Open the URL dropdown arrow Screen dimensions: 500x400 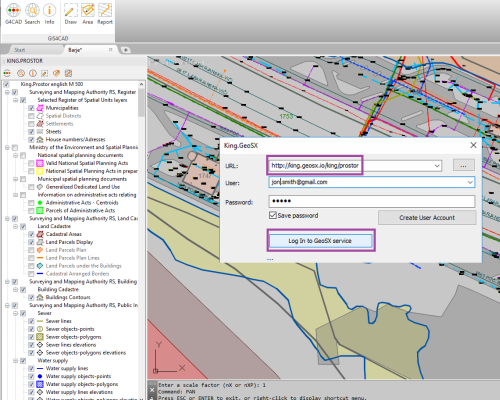pos(437,166)
